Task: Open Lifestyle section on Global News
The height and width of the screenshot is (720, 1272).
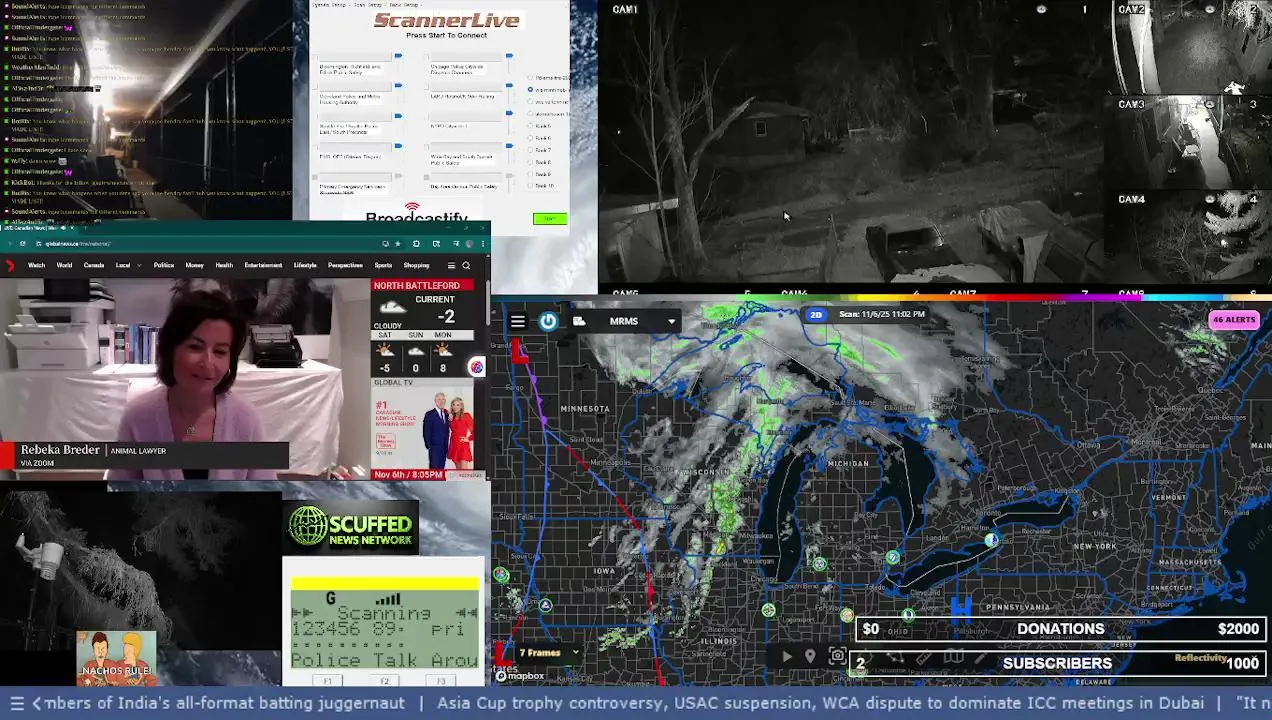Action: pos(305,265)
